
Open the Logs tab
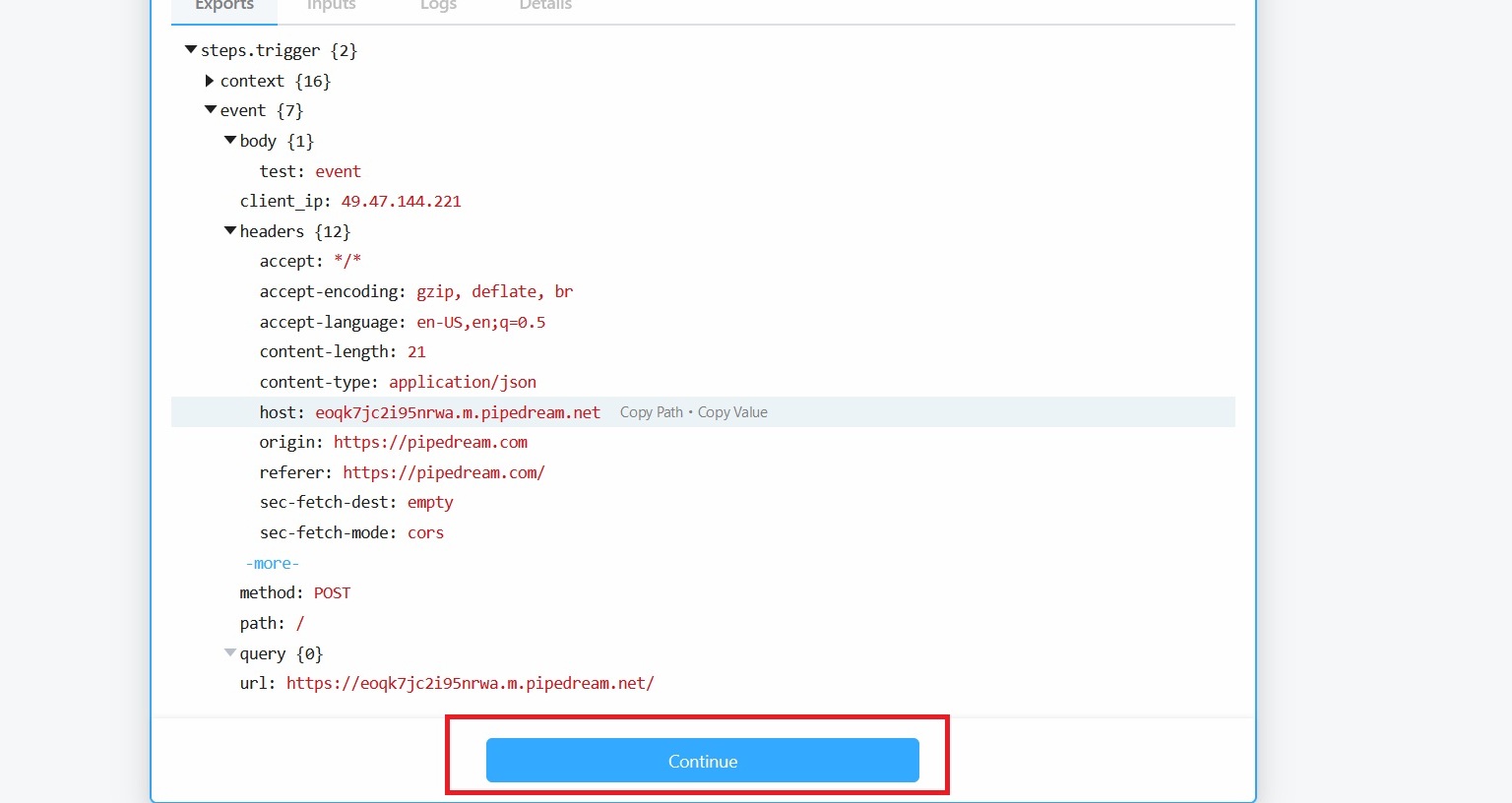tap(438, 6)
